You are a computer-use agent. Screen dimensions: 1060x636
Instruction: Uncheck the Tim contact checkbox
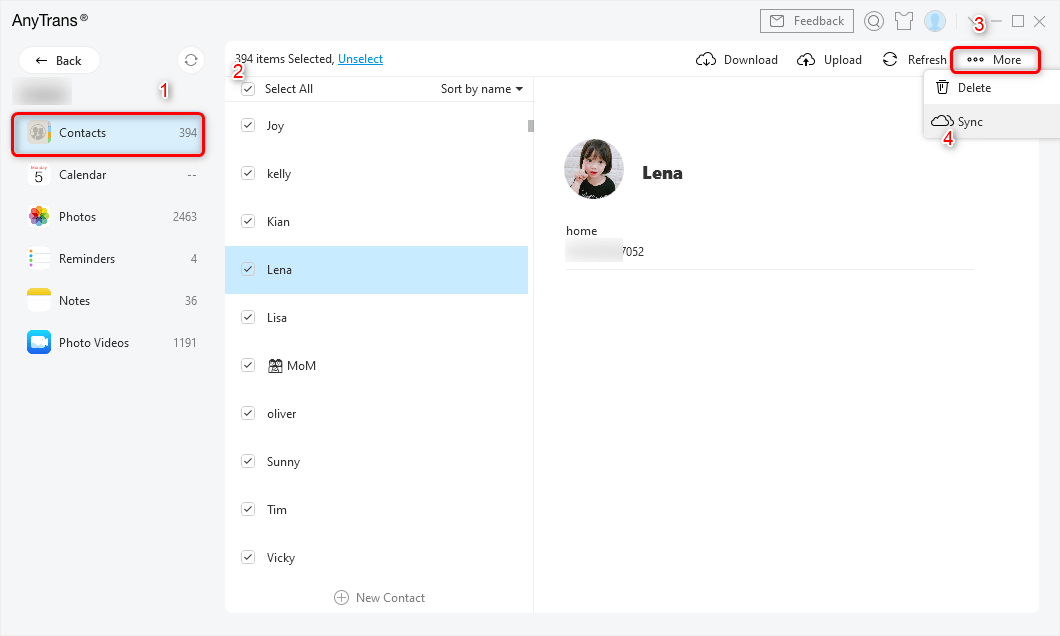[248, 509]
